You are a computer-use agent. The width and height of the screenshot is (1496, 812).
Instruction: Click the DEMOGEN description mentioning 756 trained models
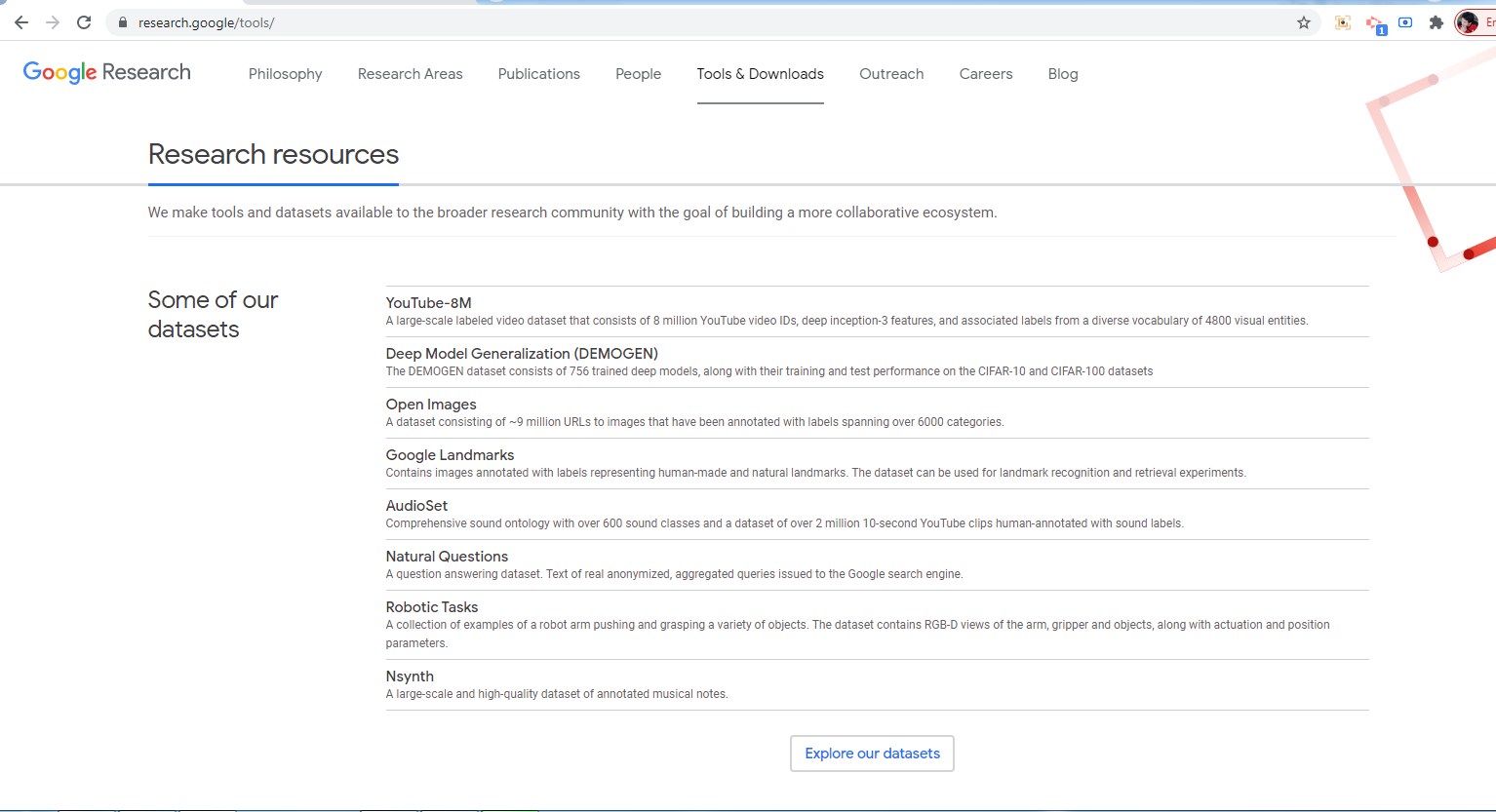pos(769,371)
